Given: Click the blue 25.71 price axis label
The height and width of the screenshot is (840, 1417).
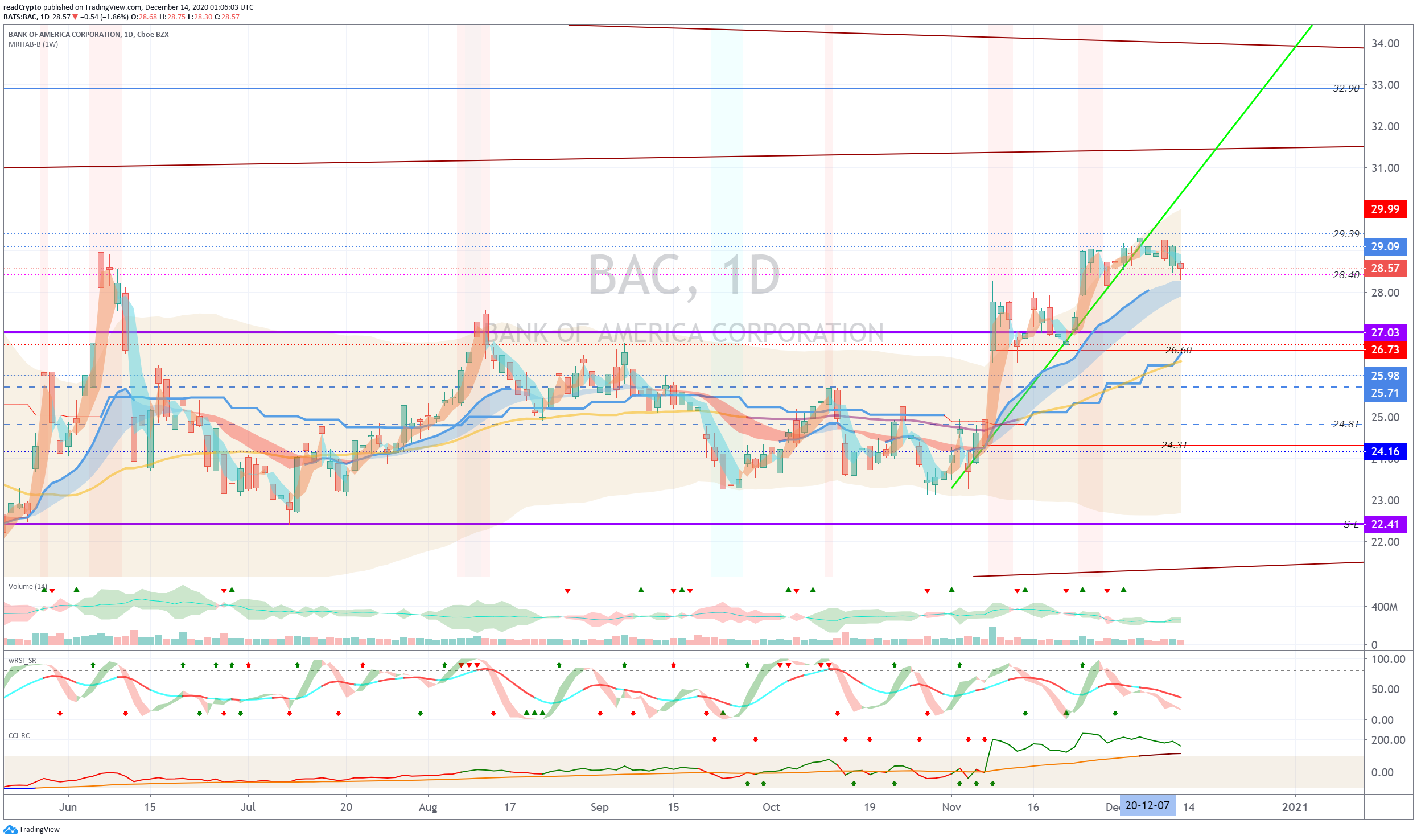Looking at the screenshot, I should click(x=1385, y=393).
